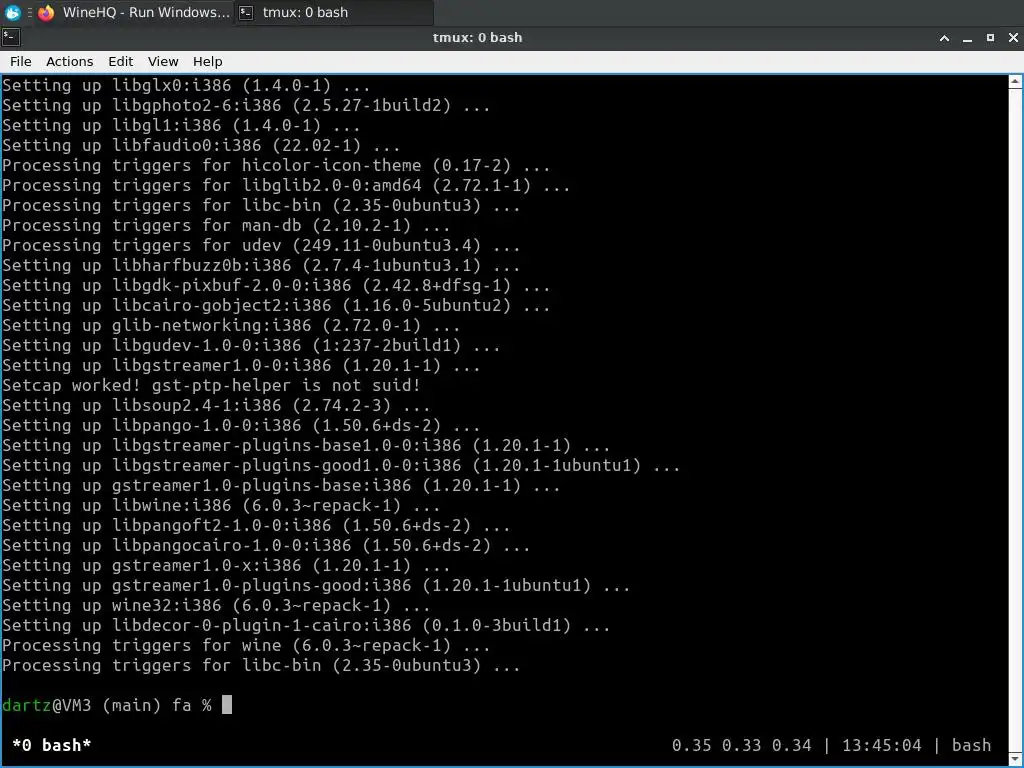The image size is (1024, 768).
Task: Click the scrollbar down arrow
Action: click(1015, 760)
